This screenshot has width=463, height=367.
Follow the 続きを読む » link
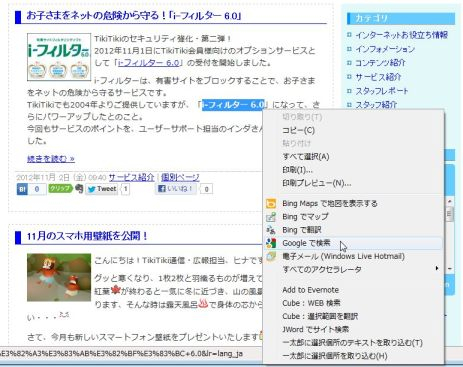[51, 159]
